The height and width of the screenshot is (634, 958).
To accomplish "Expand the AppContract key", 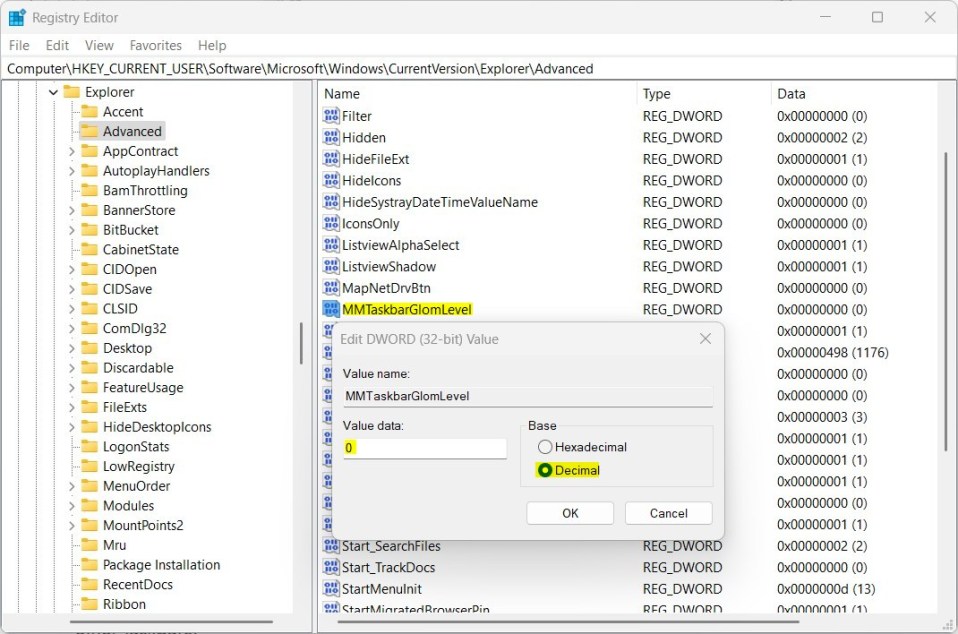I will [71, 151].
